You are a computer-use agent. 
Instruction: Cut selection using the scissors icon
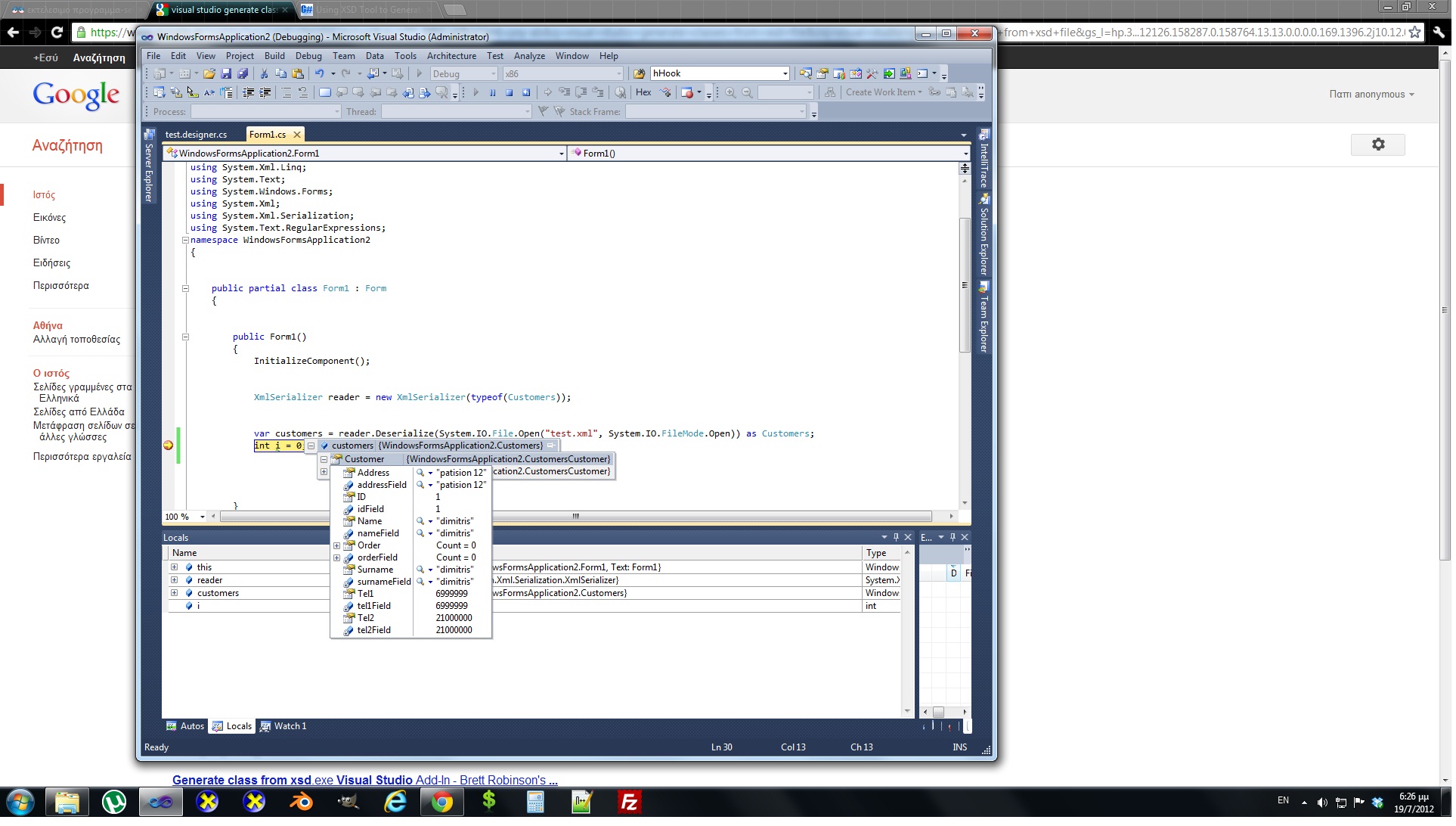(264, 73)
